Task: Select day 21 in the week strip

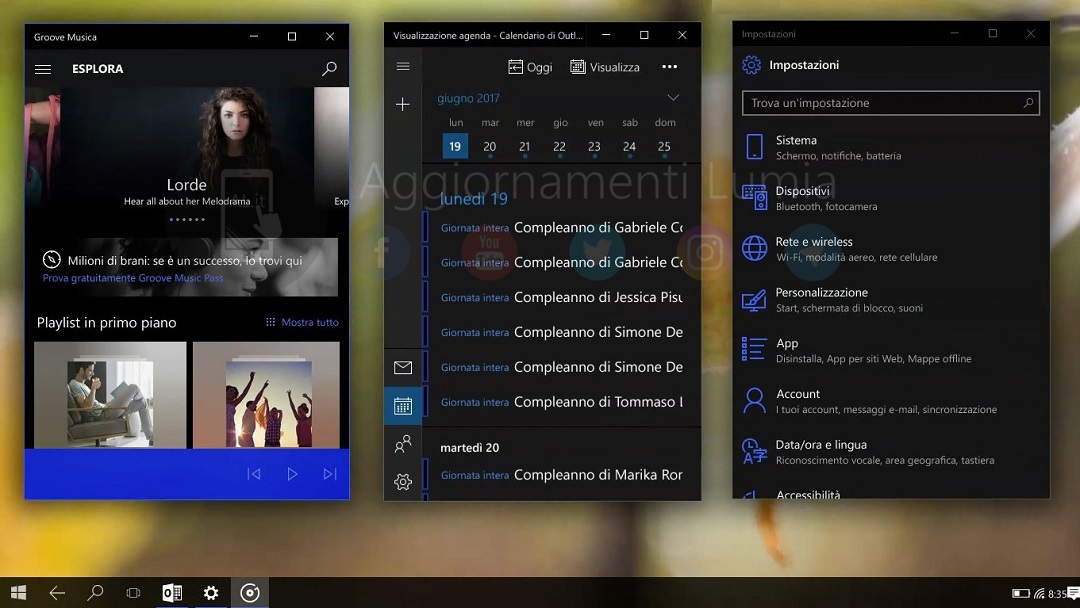Action: click(525, 147)
